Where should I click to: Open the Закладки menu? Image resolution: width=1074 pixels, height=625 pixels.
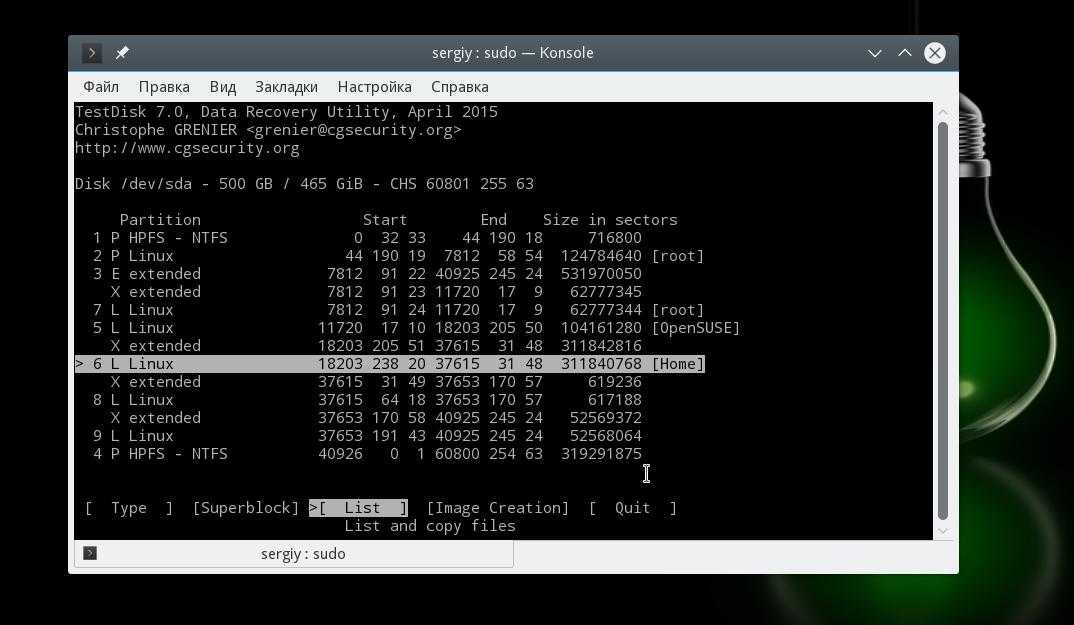click(286, 87)
